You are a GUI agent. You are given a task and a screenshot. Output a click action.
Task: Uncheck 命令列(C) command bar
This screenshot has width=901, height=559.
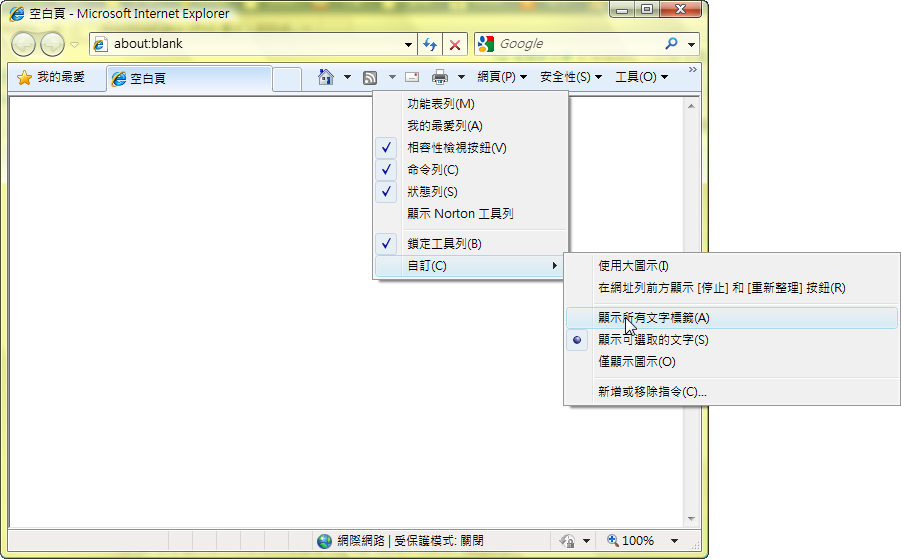(x=470, y=169)
